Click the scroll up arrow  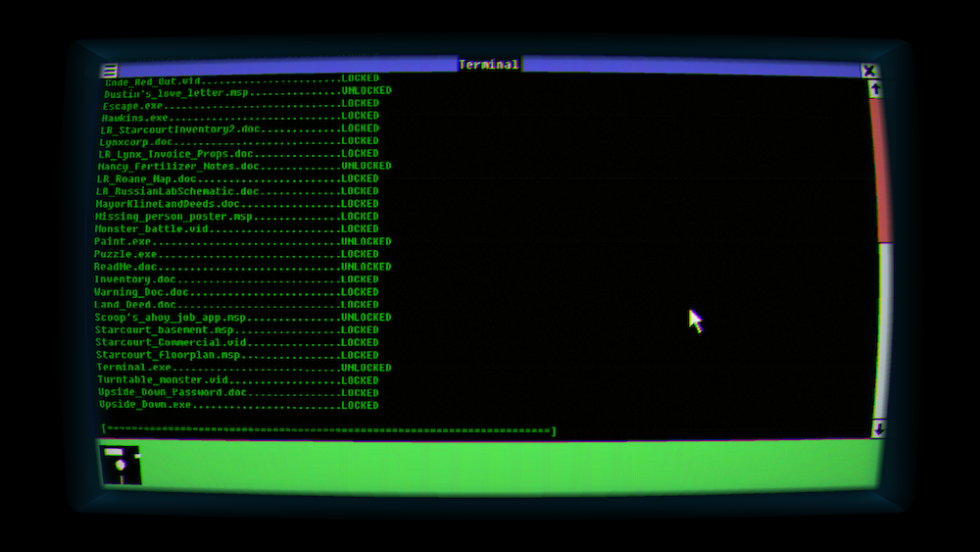(x=876, y=89)
